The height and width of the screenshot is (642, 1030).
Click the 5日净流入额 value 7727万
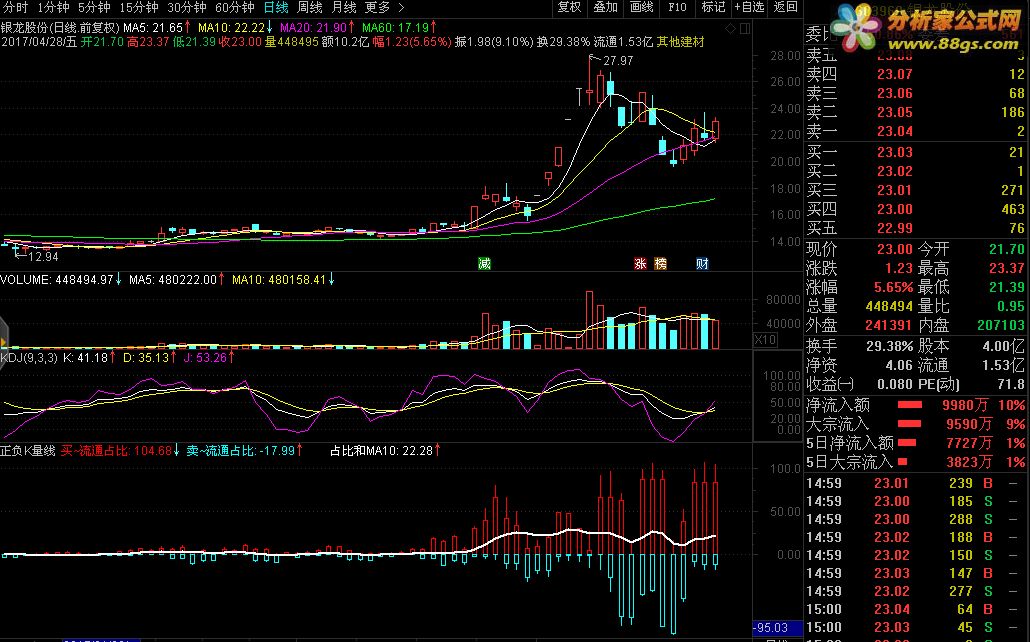(968, 444)
